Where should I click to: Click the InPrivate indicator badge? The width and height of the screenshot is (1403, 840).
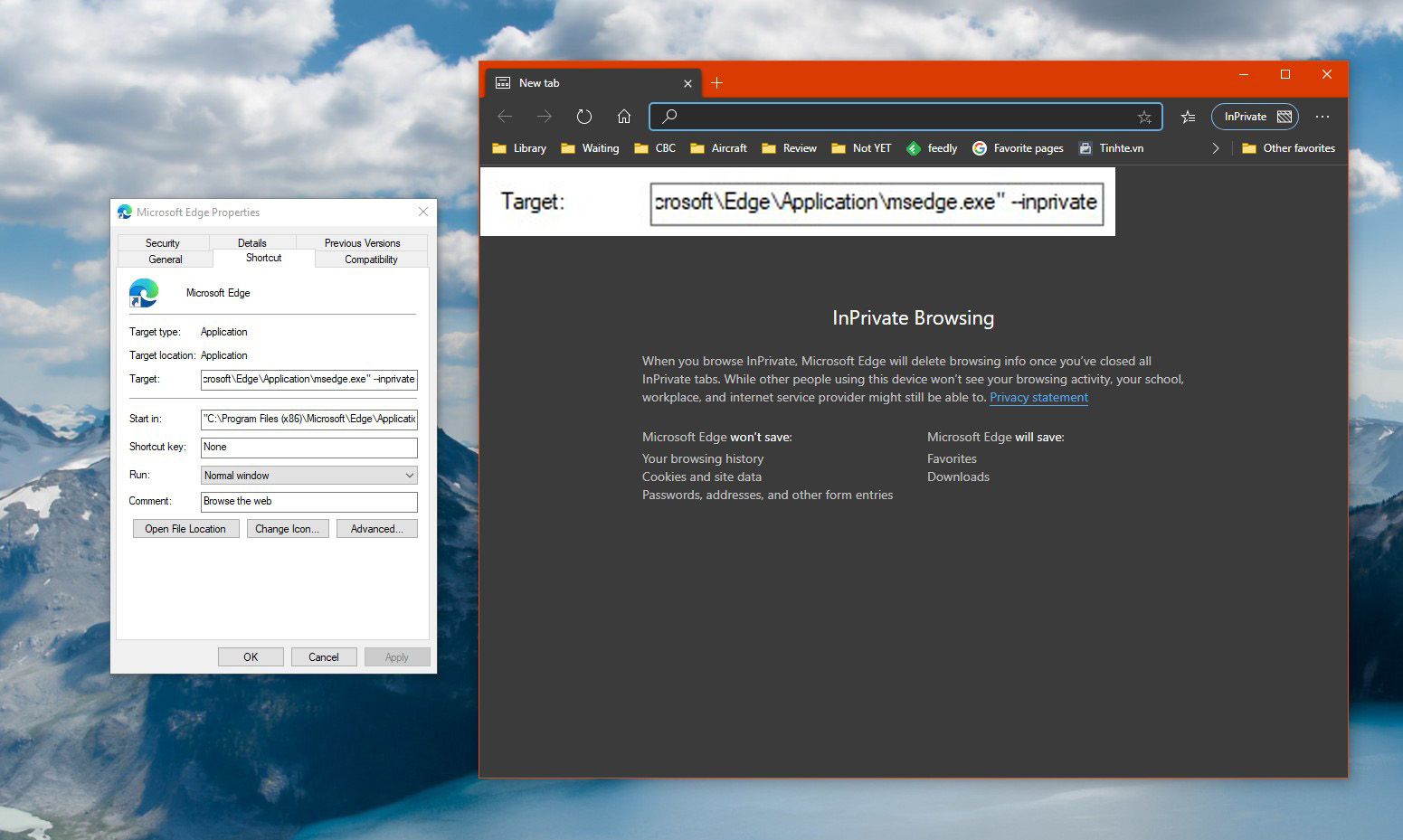(1255, 117)
